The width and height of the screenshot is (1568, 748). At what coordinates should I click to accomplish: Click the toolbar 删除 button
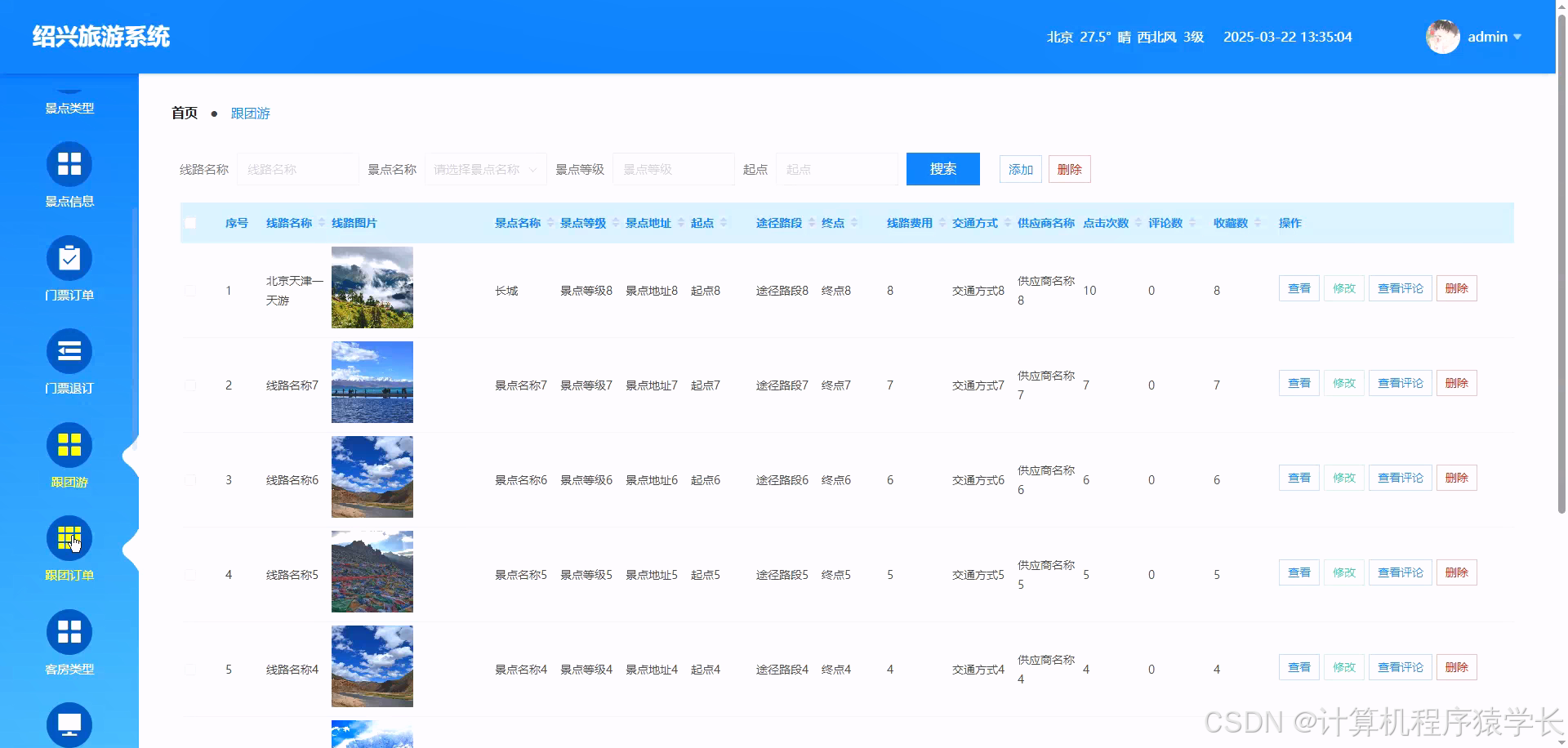click(1069, 169)
